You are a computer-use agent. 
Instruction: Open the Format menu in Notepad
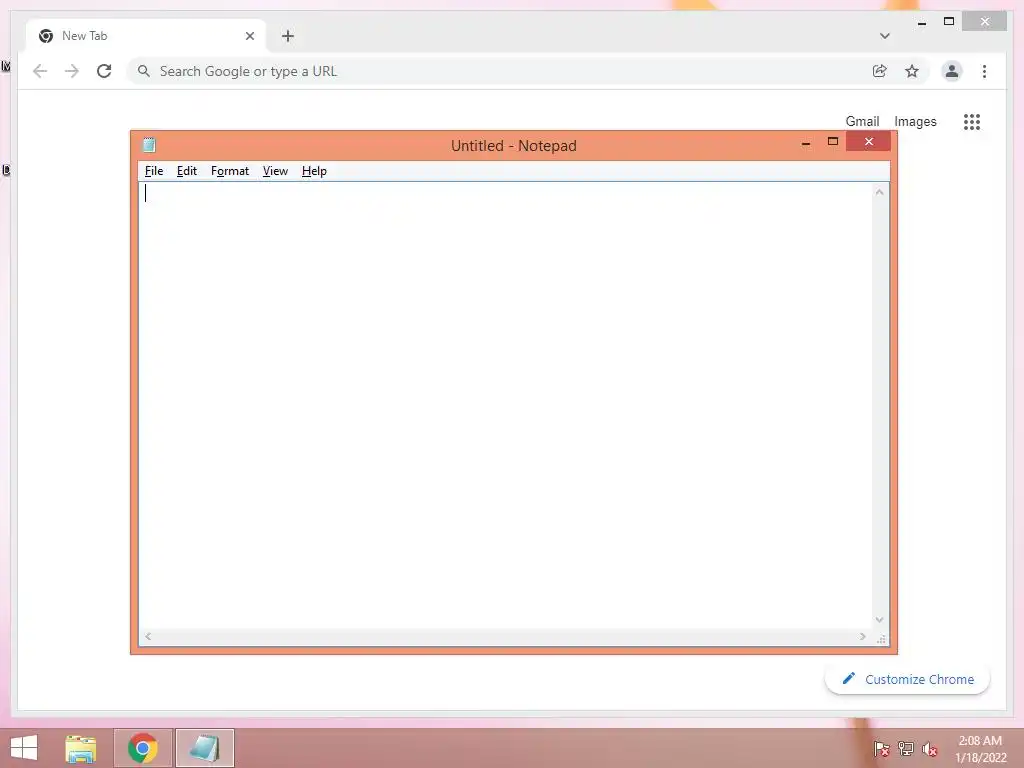[230, 171]
